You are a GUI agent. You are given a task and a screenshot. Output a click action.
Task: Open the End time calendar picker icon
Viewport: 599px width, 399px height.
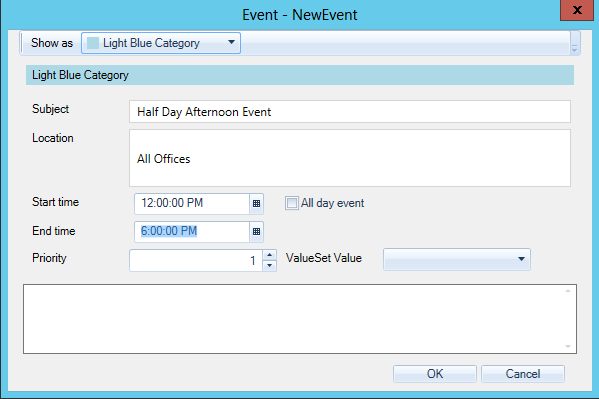[256, 232]
